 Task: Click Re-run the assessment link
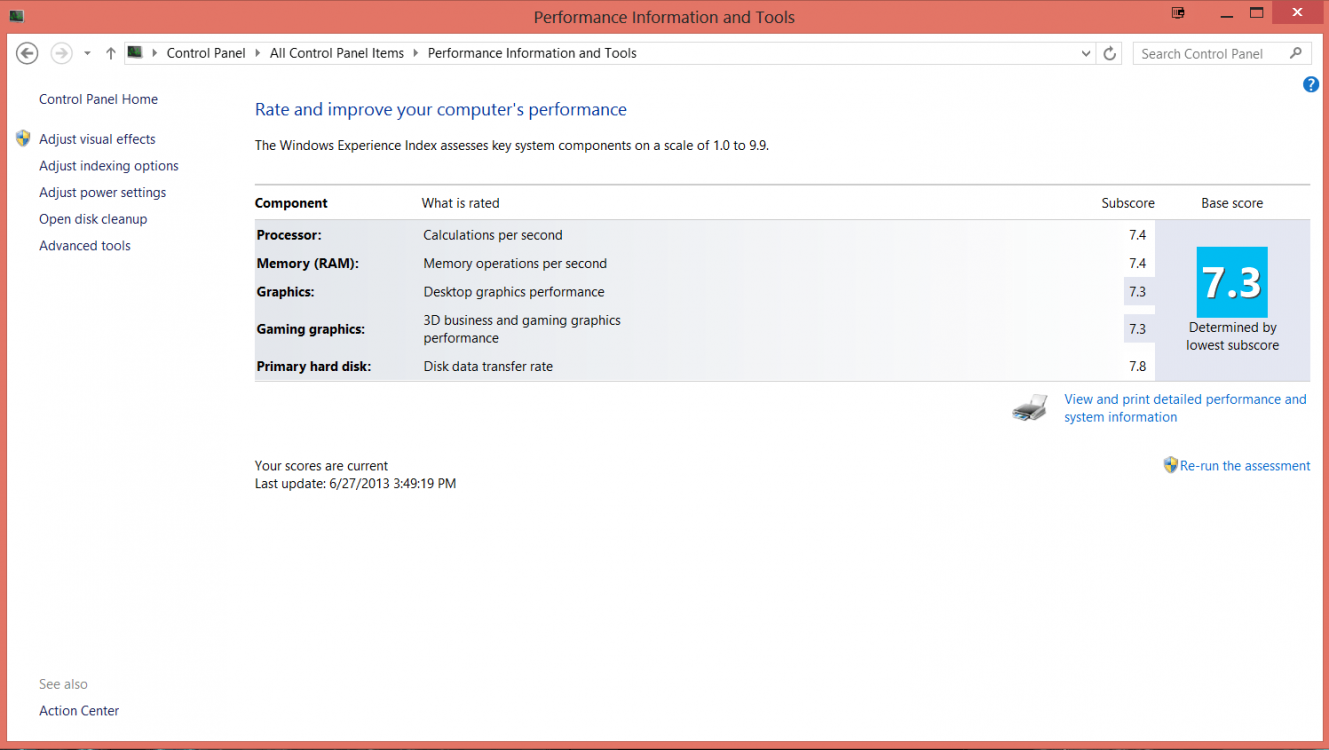click(1244, 466)
